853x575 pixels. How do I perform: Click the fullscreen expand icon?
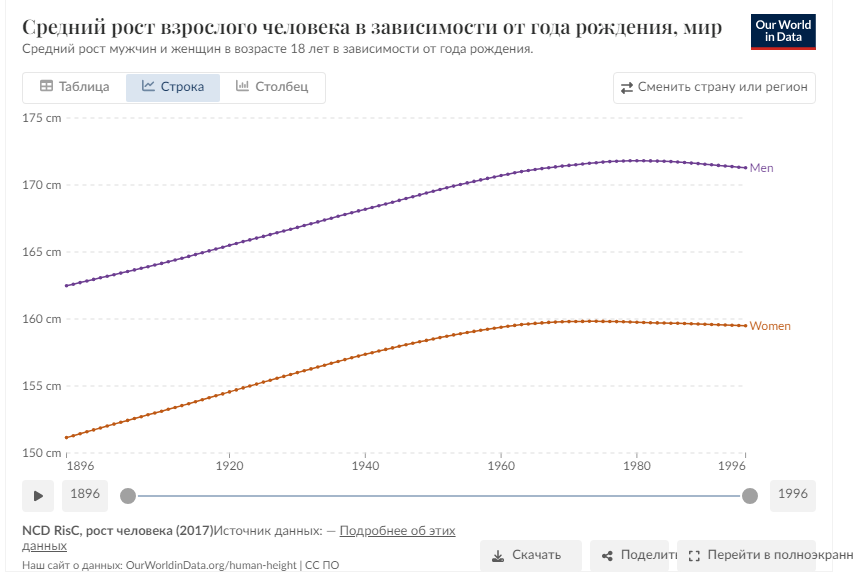[x=694, y=555]
